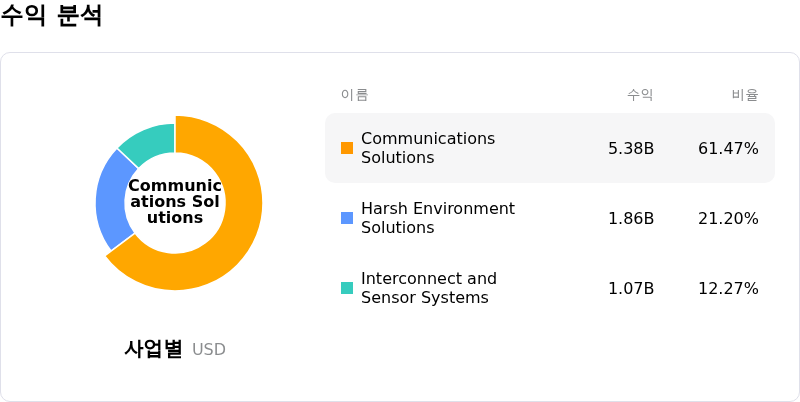This screenshot has height=402, width=800.
Task: Click the teal Interconnect and Sensor Systems swatch
Action: 347,288
